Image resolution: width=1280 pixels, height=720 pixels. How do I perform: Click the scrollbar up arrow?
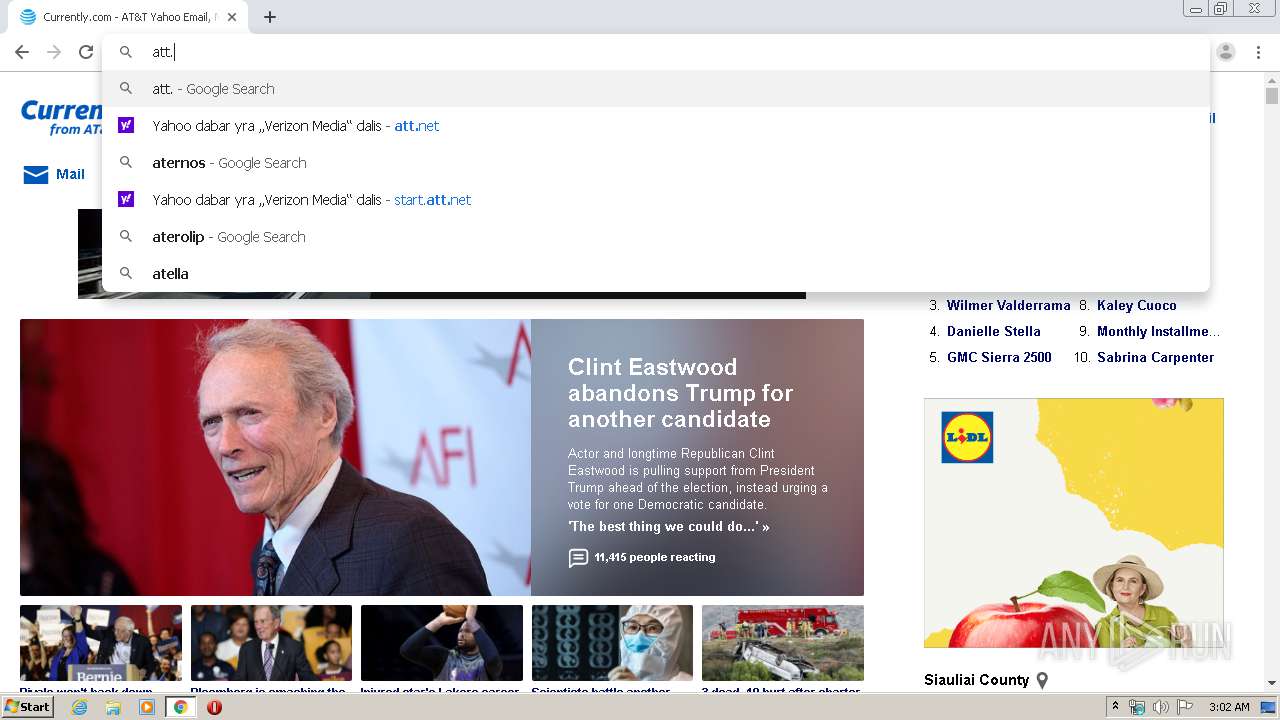point(1272,79)
